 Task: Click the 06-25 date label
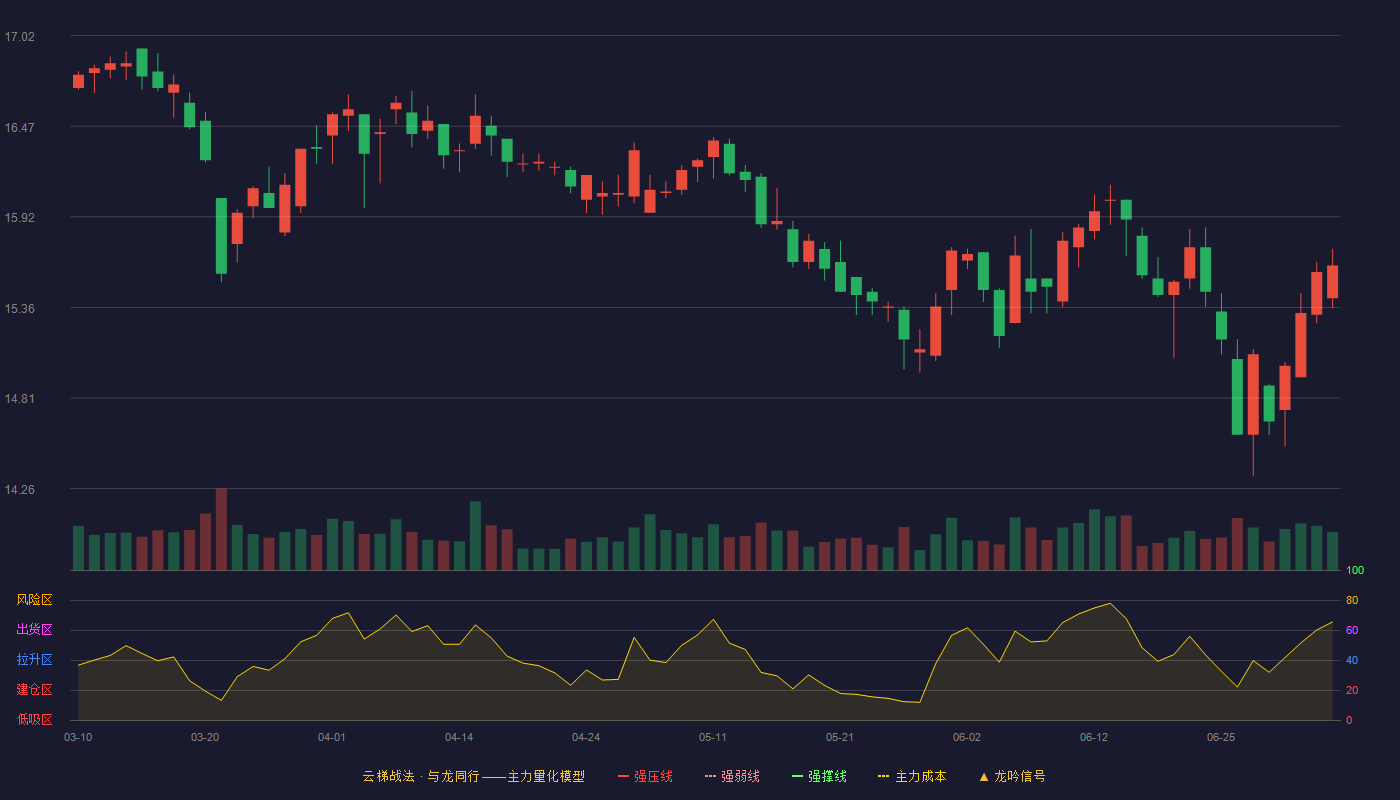[x=1221, y=737]
